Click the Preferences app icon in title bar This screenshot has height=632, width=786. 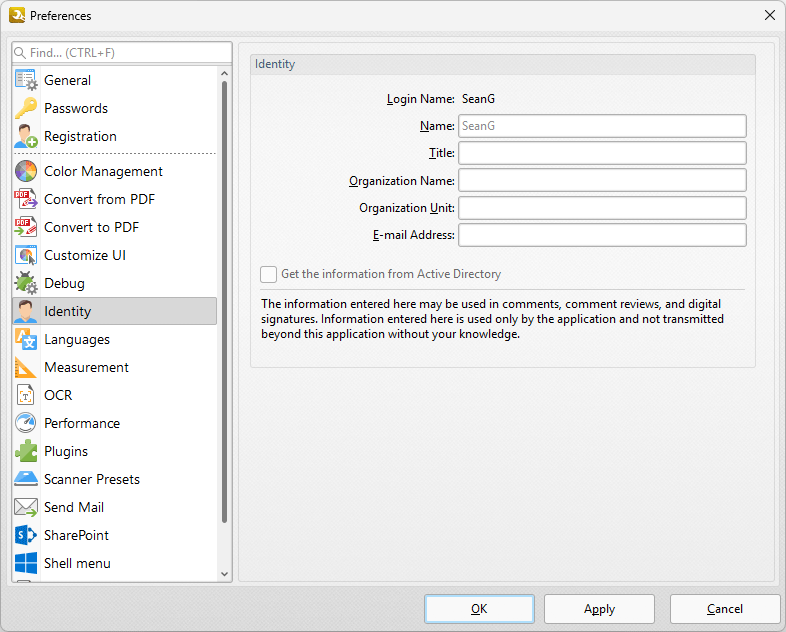(17, 16)
